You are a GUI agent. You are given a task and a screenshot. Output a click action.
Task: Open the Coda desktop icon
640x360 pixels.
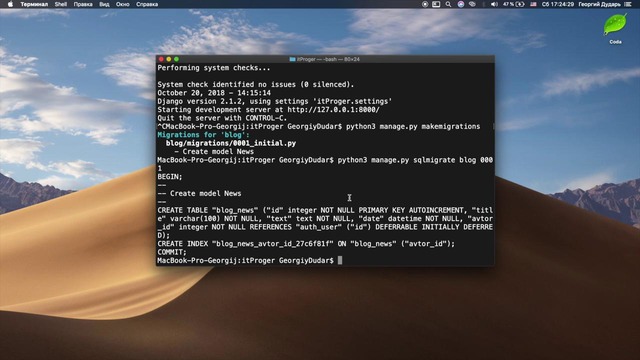615,28
